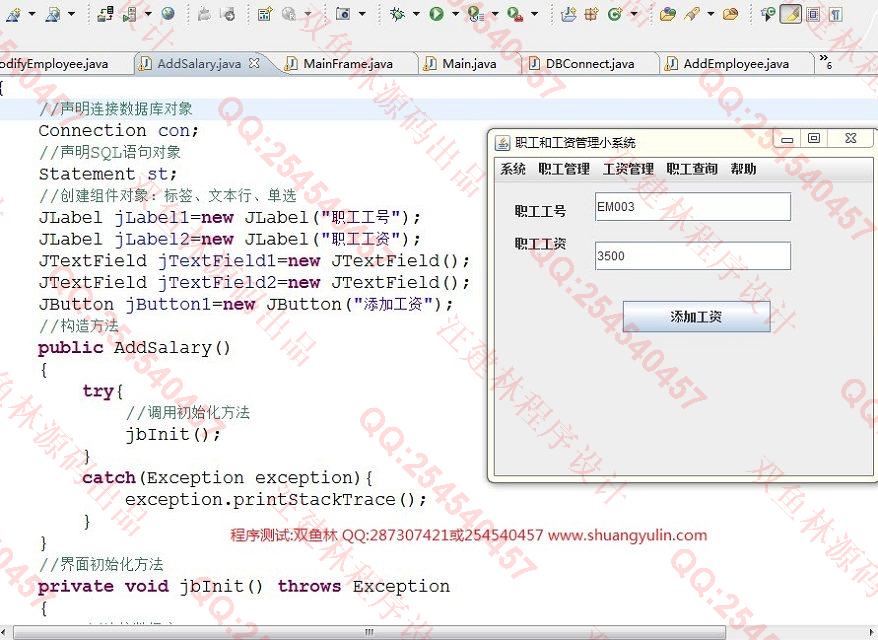This screenshot has height=640, width=878.
Task: Toggle mark occurrences highlighter icon
Action: pyautogui.click(x=791, y=14)
